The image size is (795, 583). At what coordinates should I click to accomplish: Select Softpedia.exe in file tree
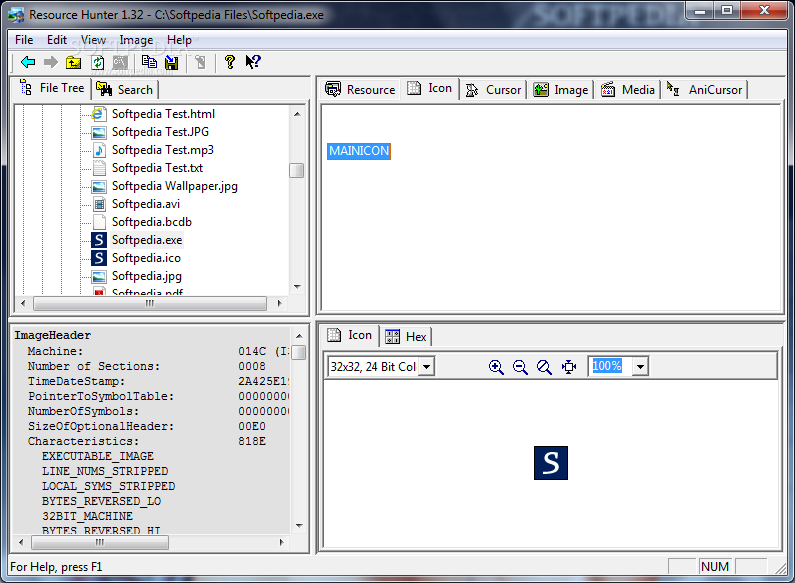click(x=147, y=240)
